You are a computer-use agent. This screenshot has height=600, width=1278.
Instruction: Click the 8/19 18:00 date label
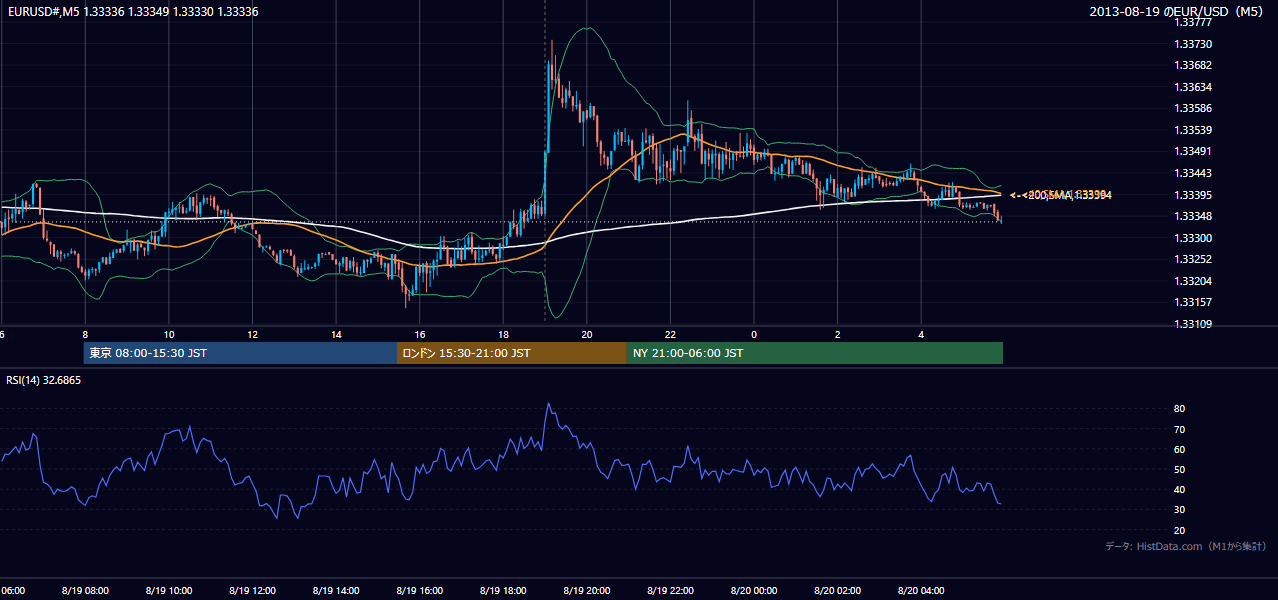(503, 590)
